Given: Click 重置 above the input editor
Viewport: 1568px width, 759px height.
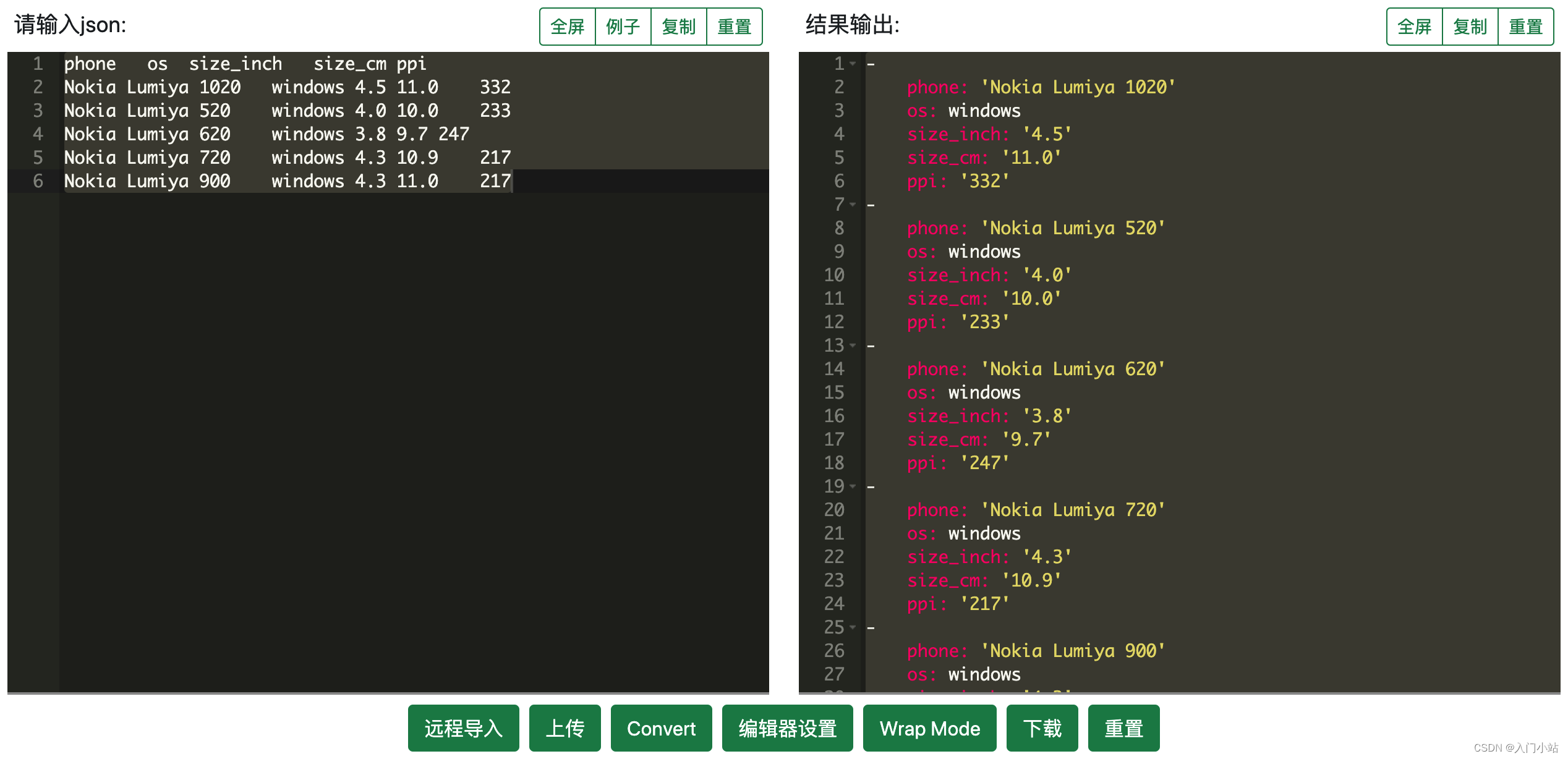Looking at the screenshot, I should tap(735, 26).
